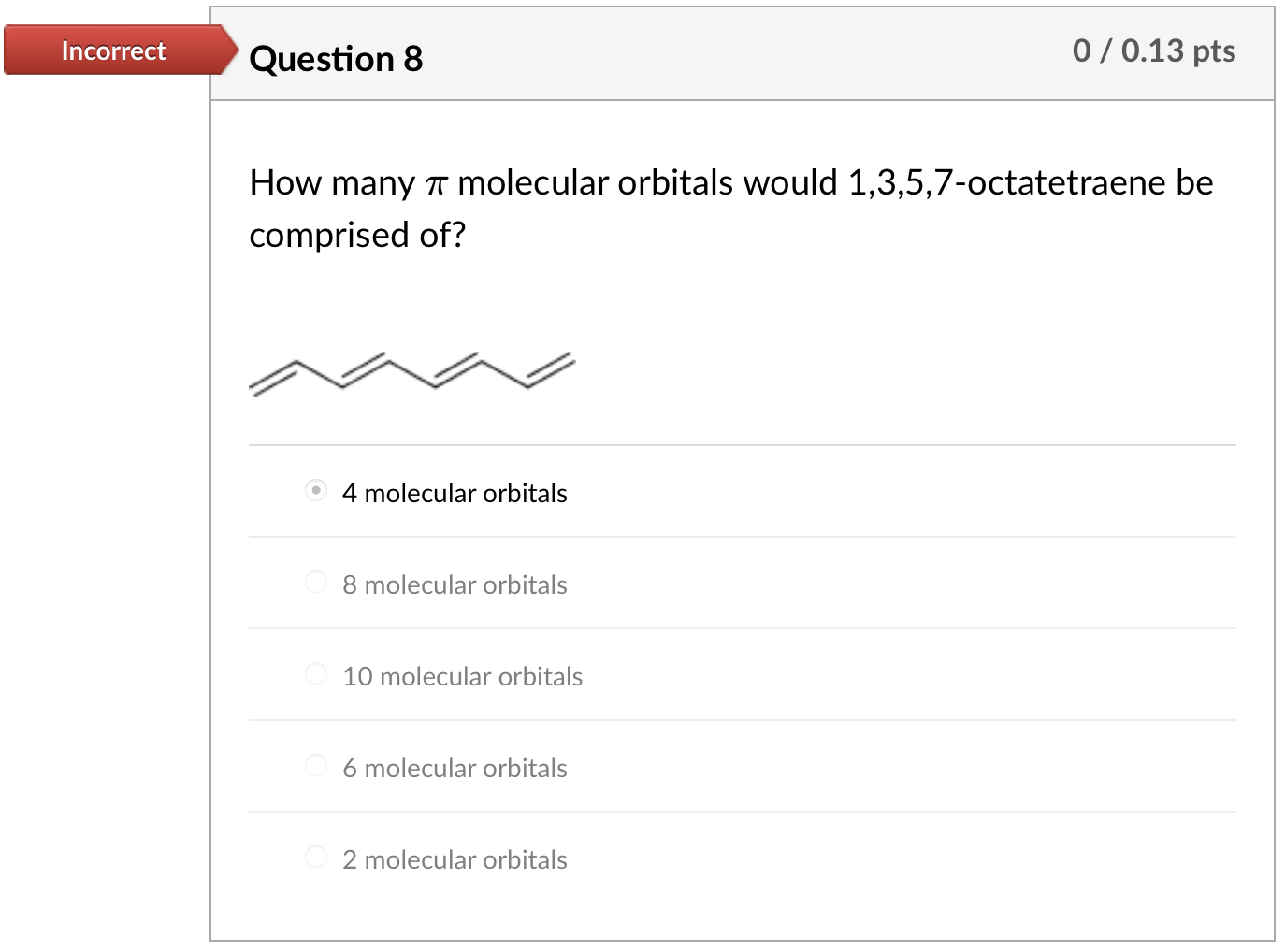
Task: Click the "Incorrect" status badge
Action: point(112,50)
